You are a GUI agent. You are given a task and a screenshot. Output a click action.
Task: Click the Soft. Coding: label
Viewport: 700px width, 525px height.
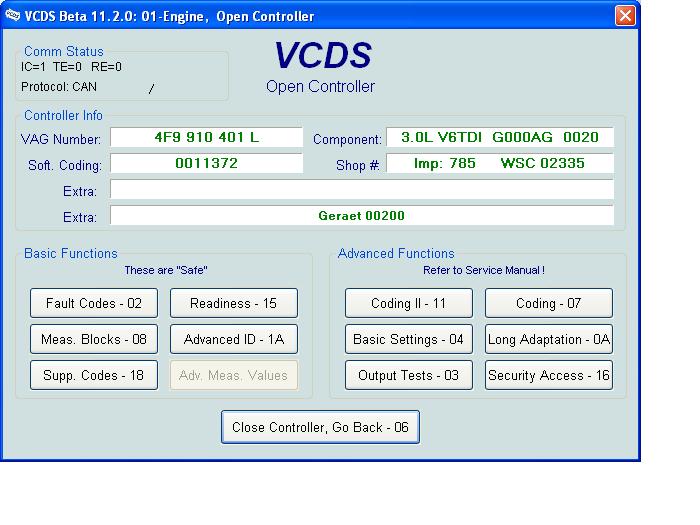(x=65, y=165)
